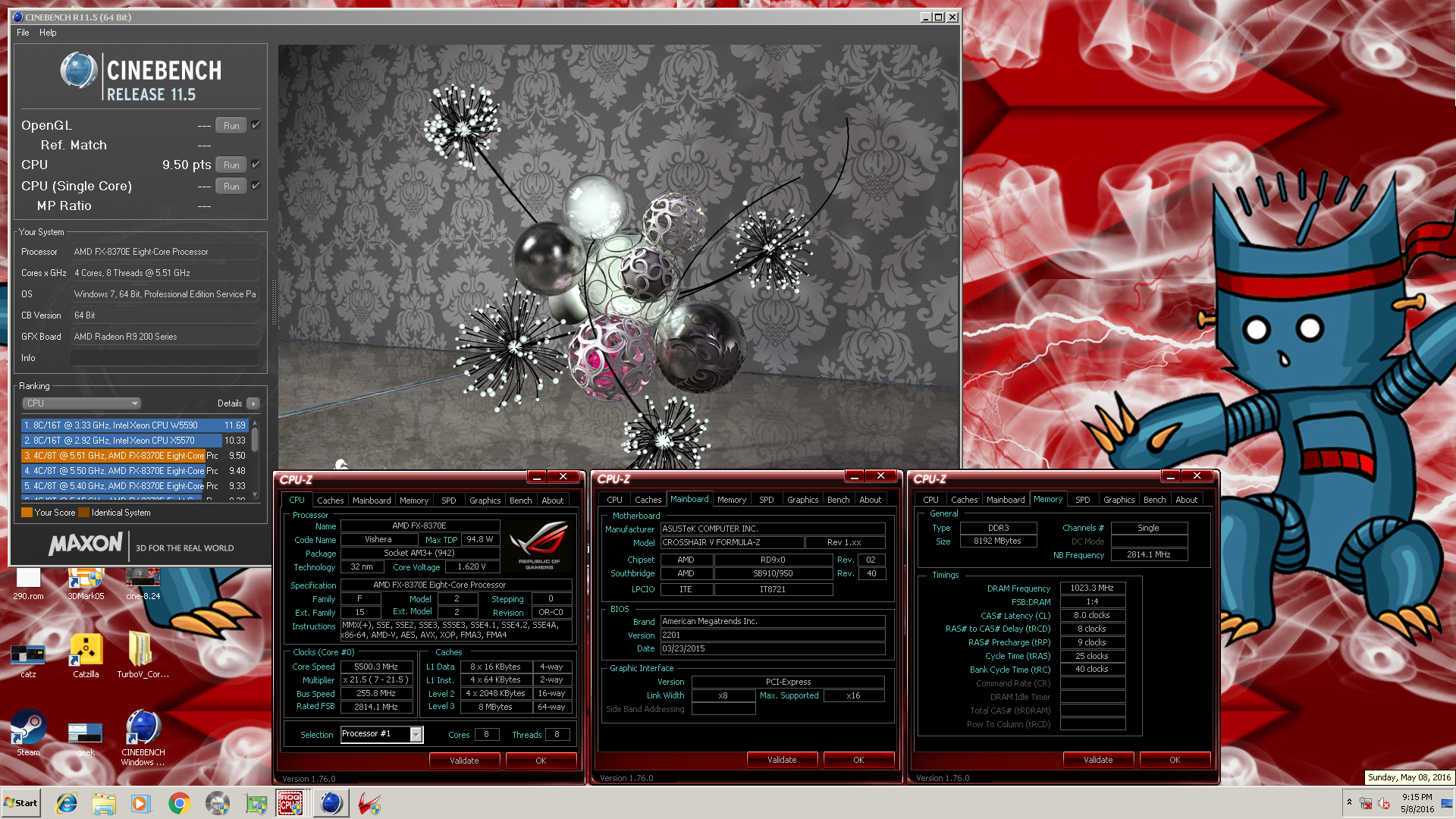Open Windows Explorer from the taskbar
1456x819 pixels.
[x=104, y=803]
